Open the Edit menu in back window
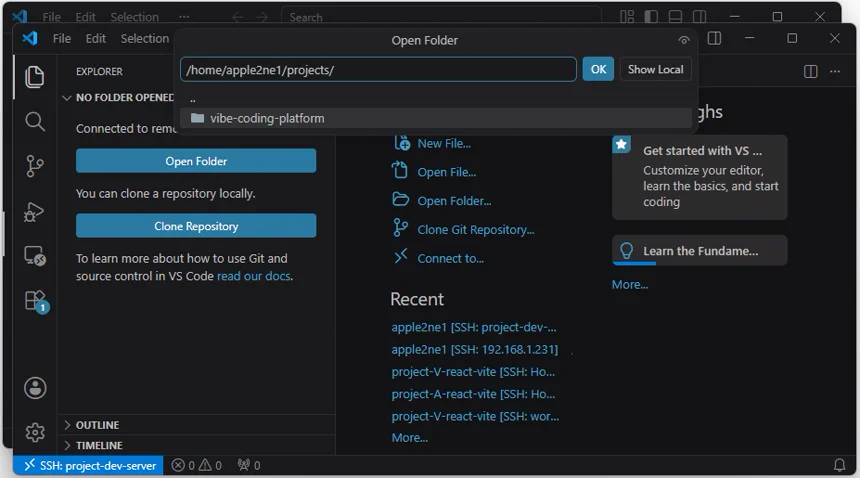Viewport: 860px width, 478px height. pos(85,17)
